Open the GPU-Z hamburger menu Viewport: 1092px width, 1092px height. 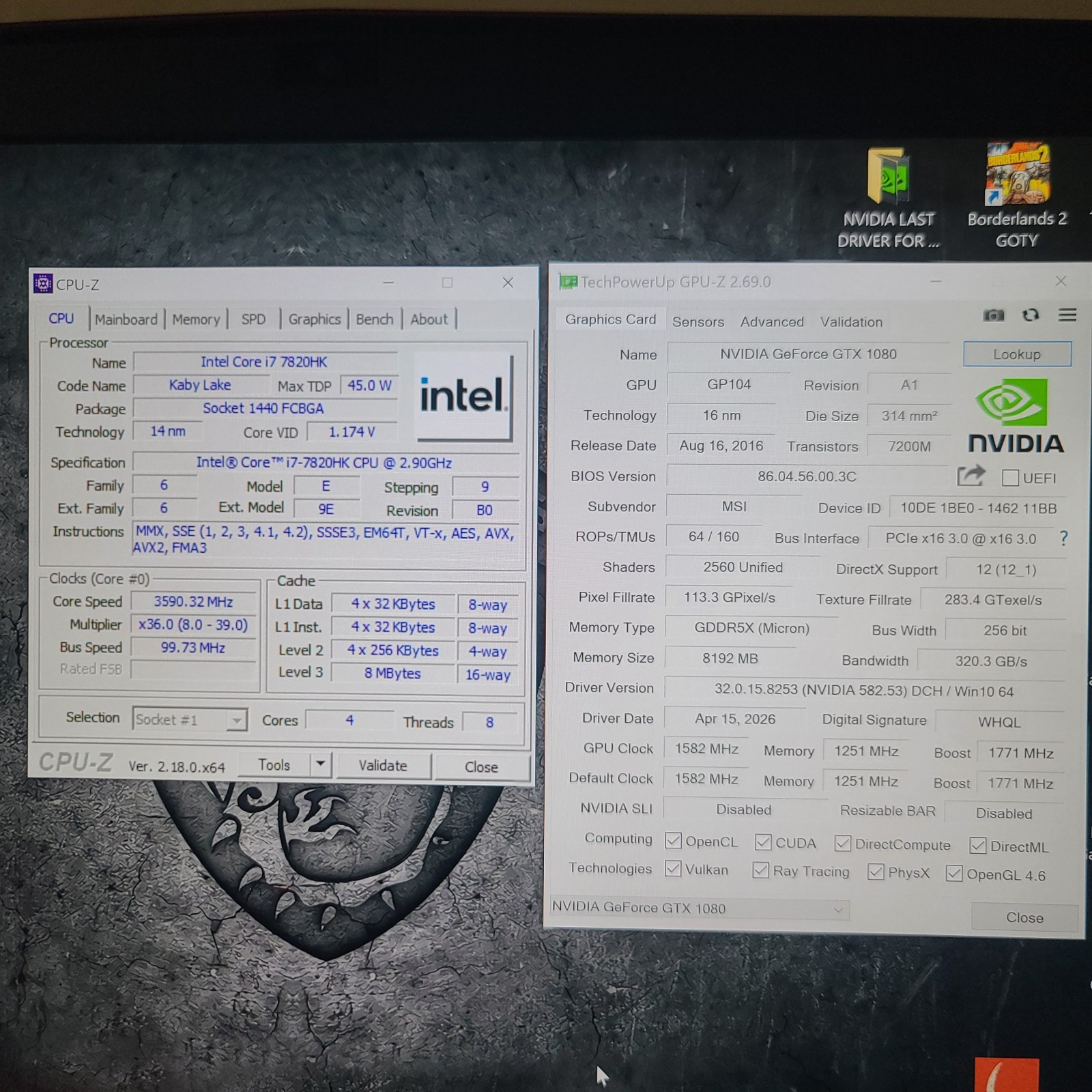(x=1067, y=315)
